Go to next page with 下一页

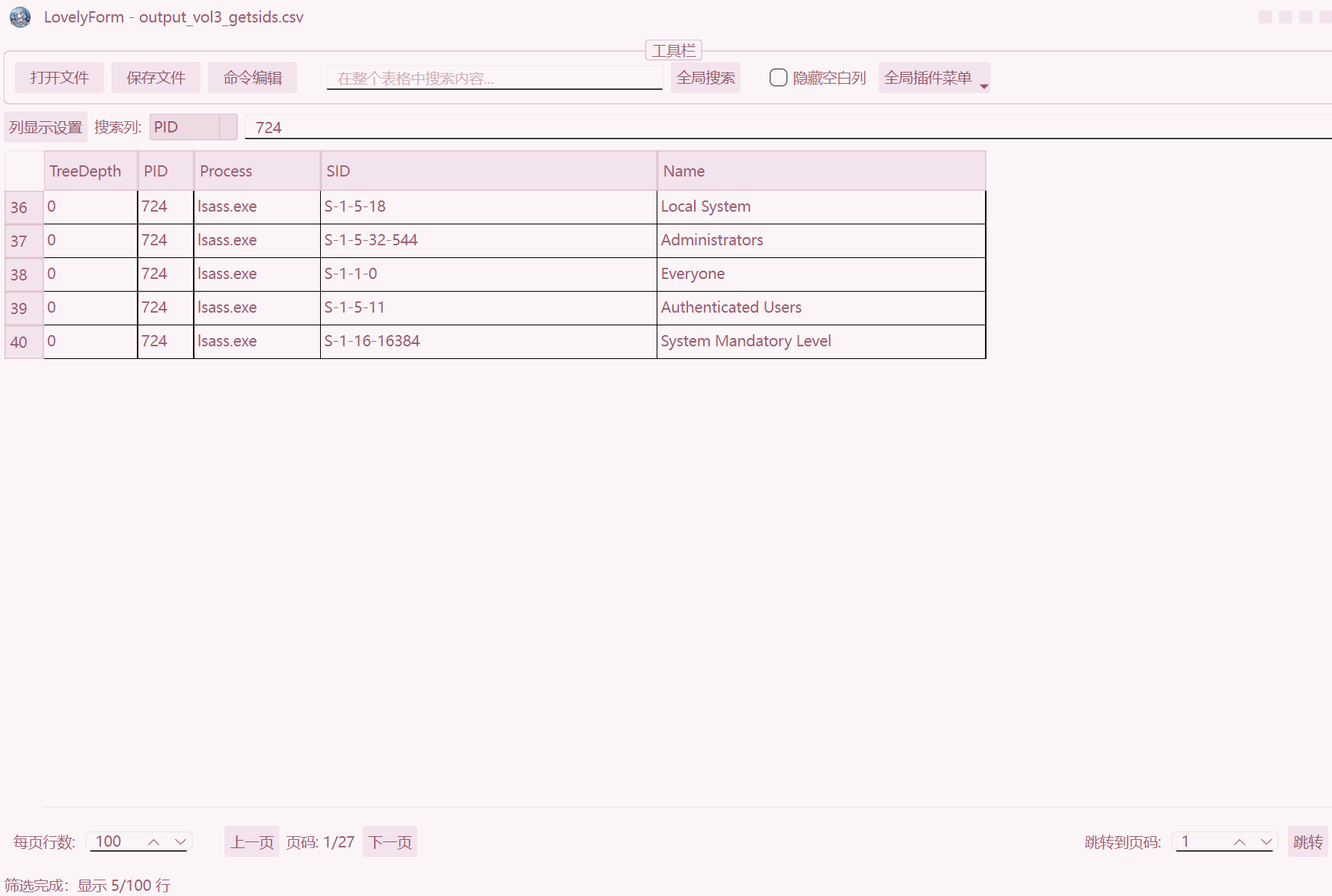coord(390,842)
